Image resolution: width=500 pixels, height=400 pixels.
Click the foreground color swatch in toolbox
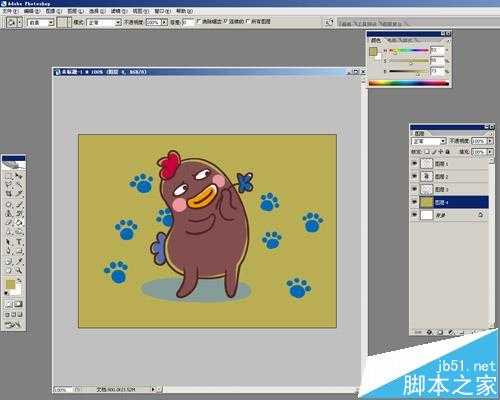[x=10, y=285]
